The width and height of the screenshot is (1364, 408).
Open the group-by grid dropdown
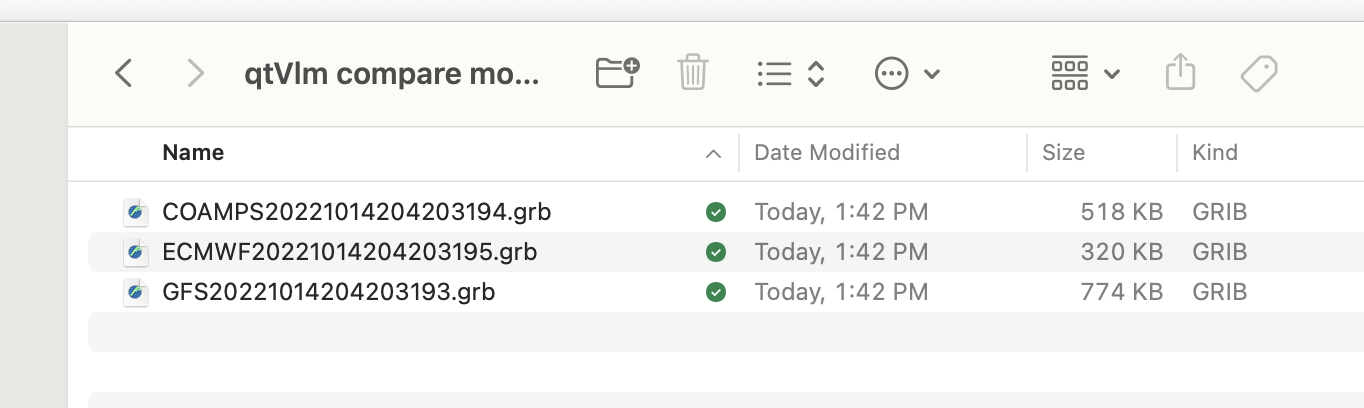pos(1085,73)
